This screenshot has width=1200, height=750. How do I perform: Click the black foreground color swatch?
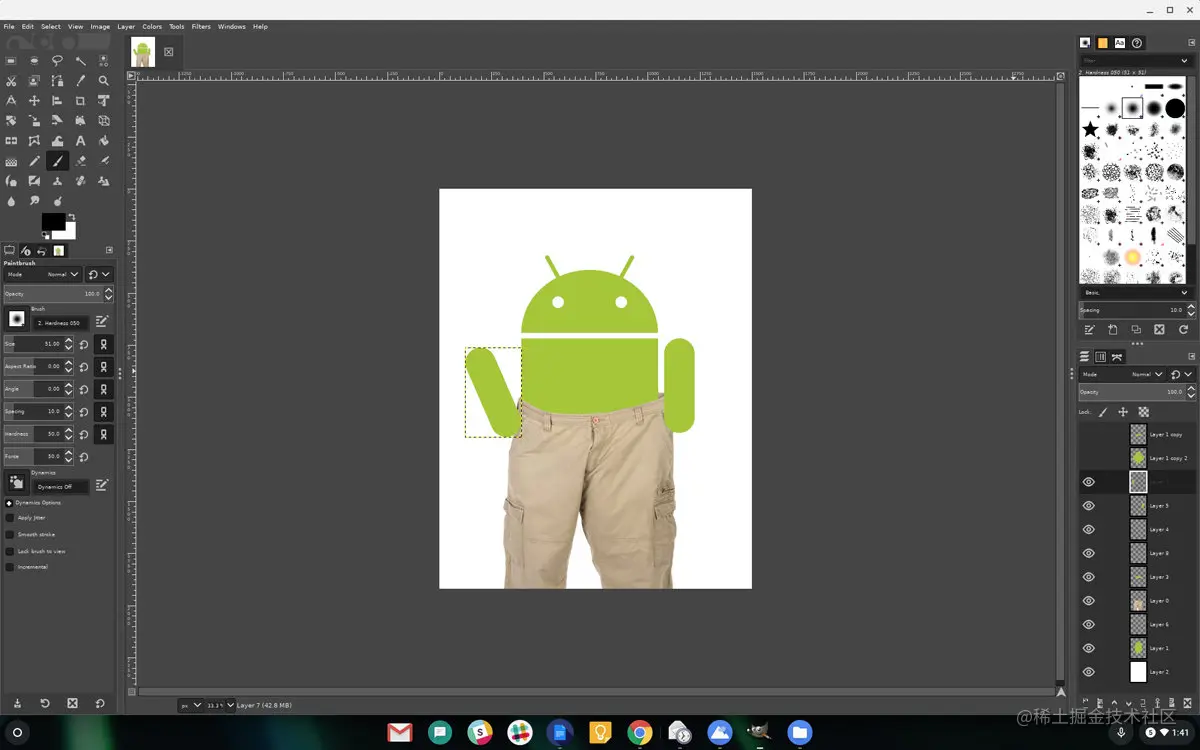pyautogui.click(x=52, y=221)
